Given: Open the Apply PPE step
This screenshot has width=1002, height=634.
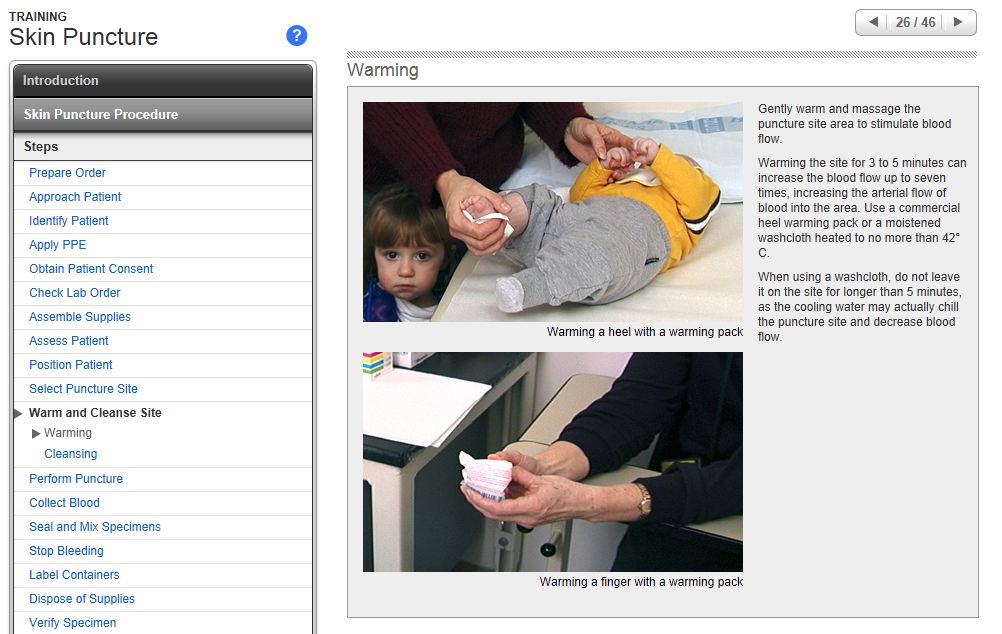Looking at the screenshot, I should pos(58,245).
